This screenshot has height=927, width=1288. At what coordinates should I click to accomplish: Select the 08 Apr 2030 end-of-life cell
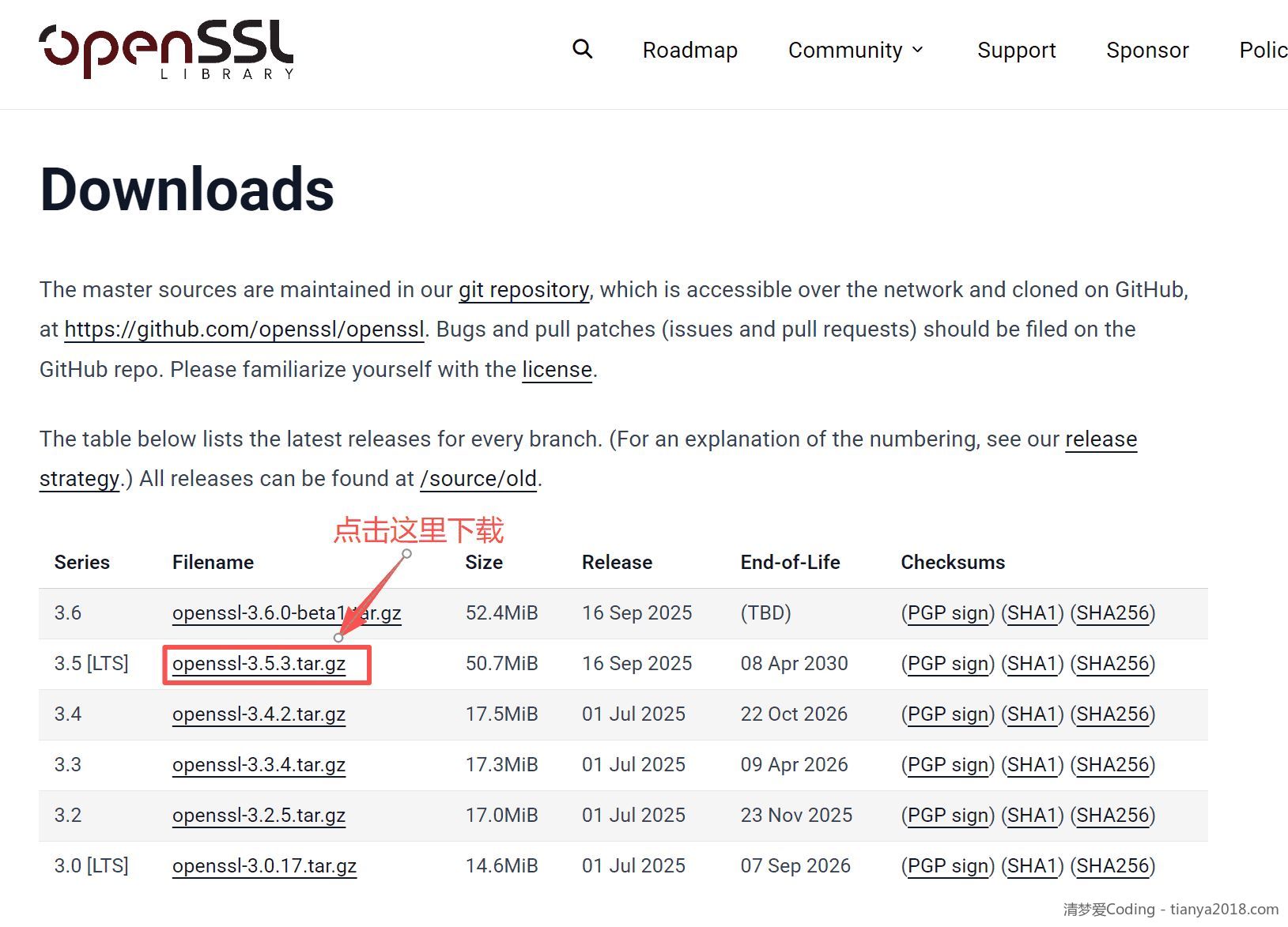[x=794, y=664]
